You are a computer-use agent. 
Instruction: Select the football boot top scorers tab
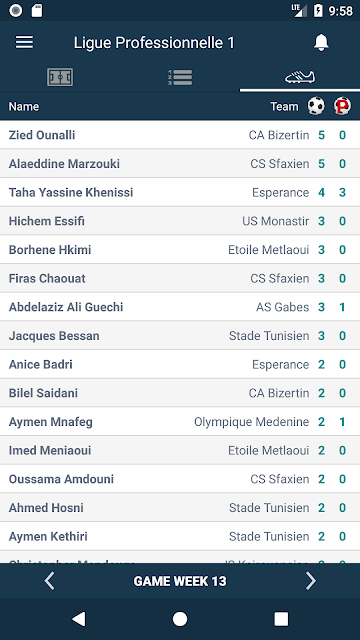coord(300,77)
